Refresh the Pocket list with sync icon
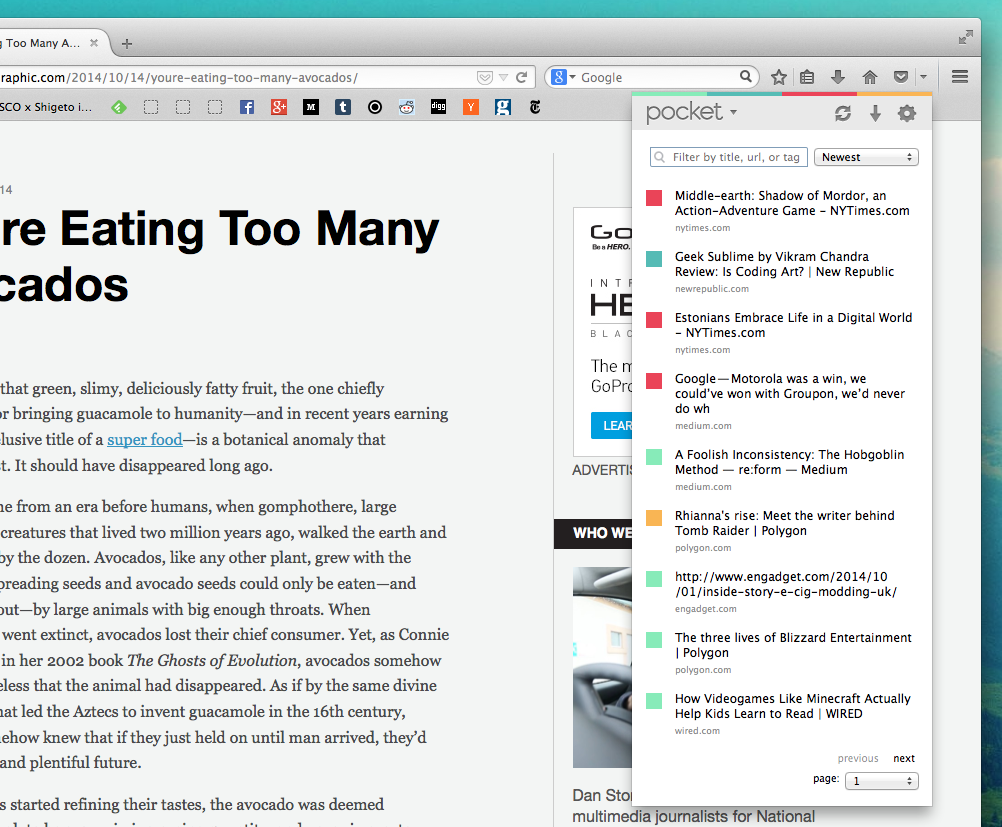Image resolution: width=1002 pixels, height=827 pixels. tap(843, 114)
